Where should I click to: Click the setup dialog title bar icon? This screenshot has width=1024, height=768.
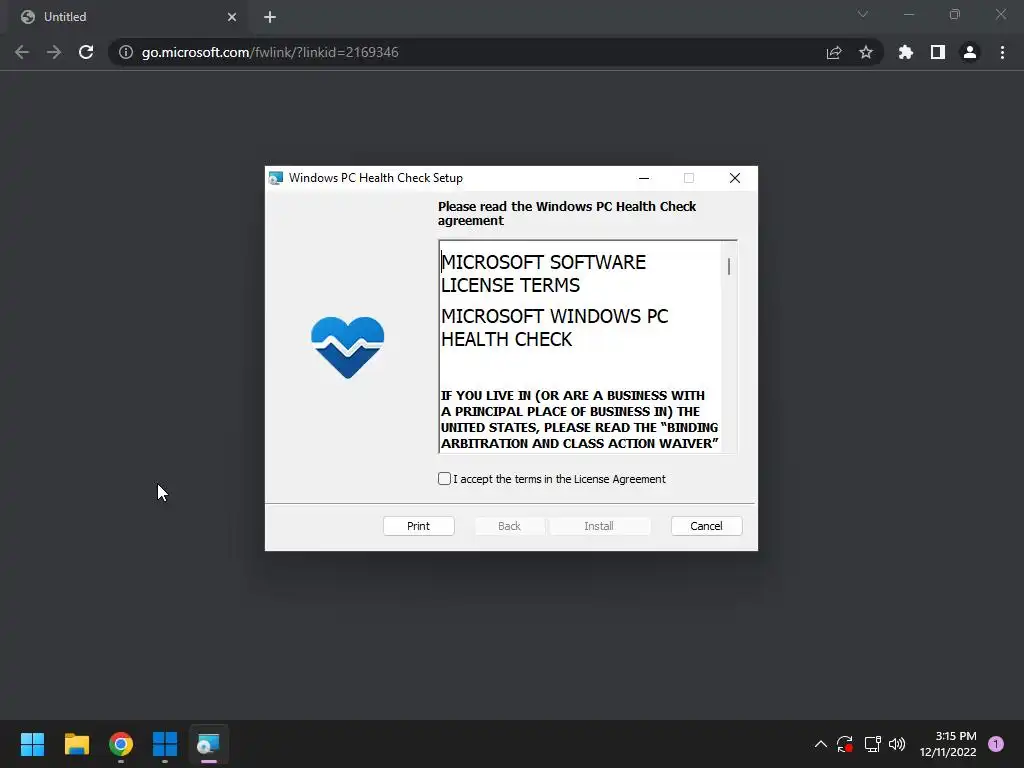click(276, 178)
